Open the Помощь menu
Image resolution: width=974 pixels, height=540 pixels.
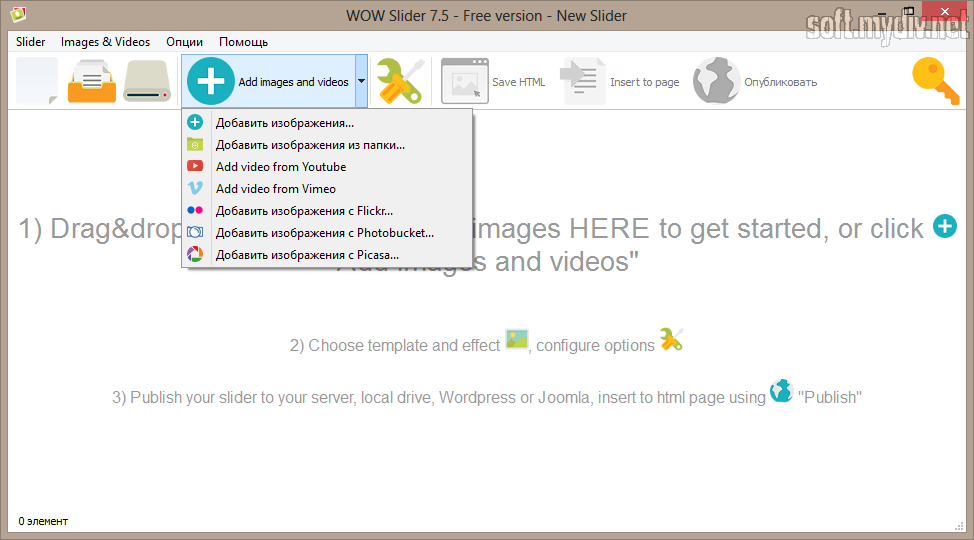(243, 42)
